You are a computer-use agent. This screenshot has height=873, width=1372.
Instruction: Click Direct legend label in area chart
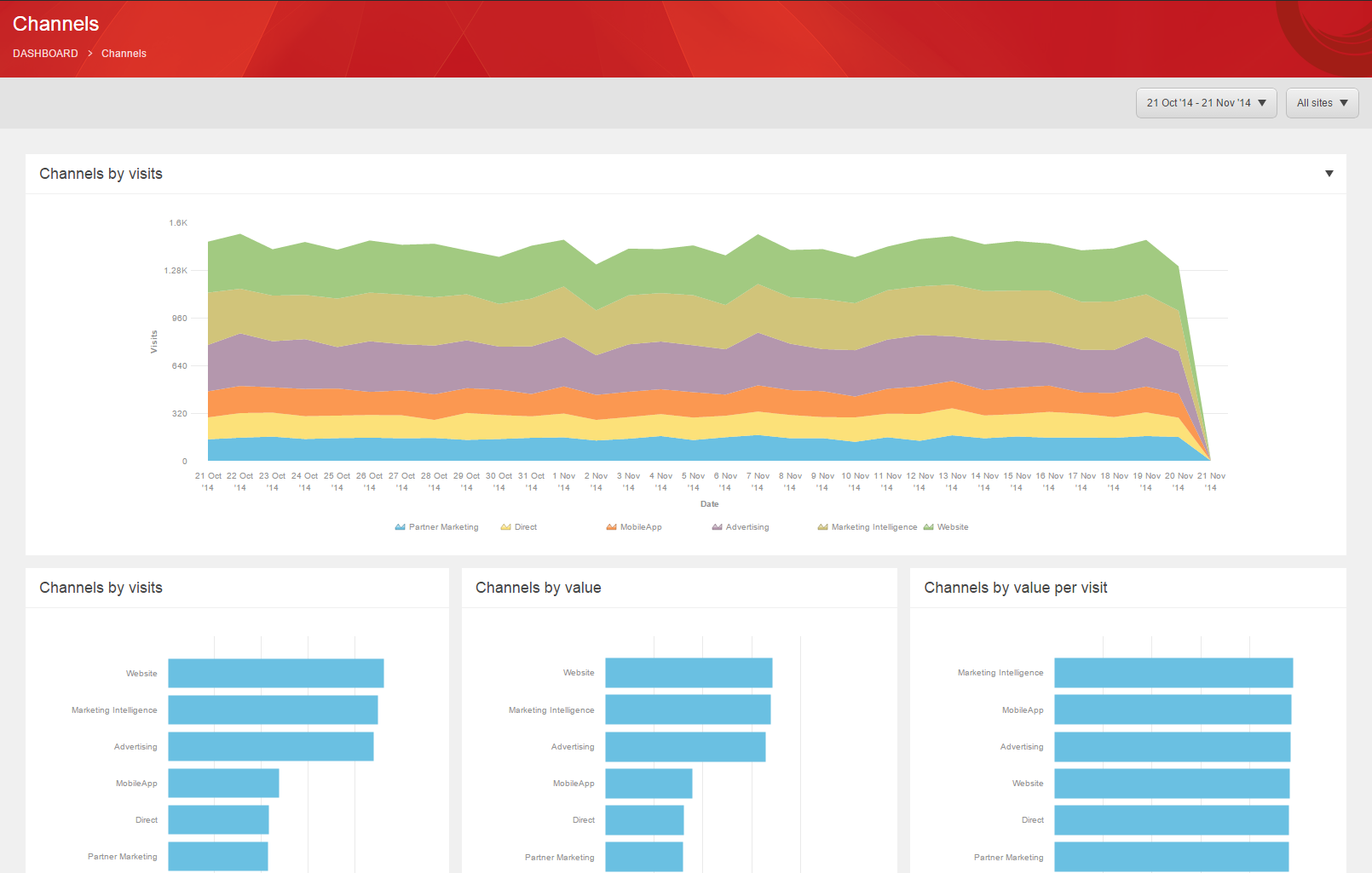click(526, 527)
